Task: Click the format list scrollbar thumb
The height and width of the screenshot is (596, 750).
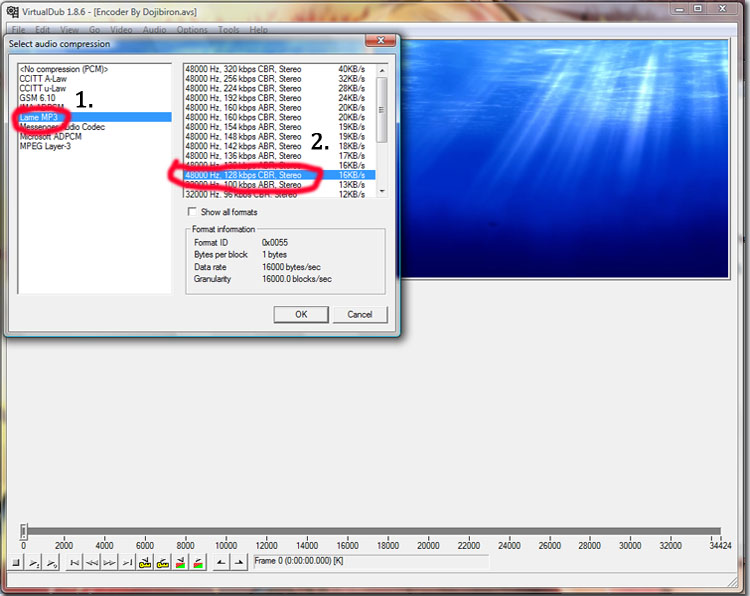Action: [x=382, y=110]
